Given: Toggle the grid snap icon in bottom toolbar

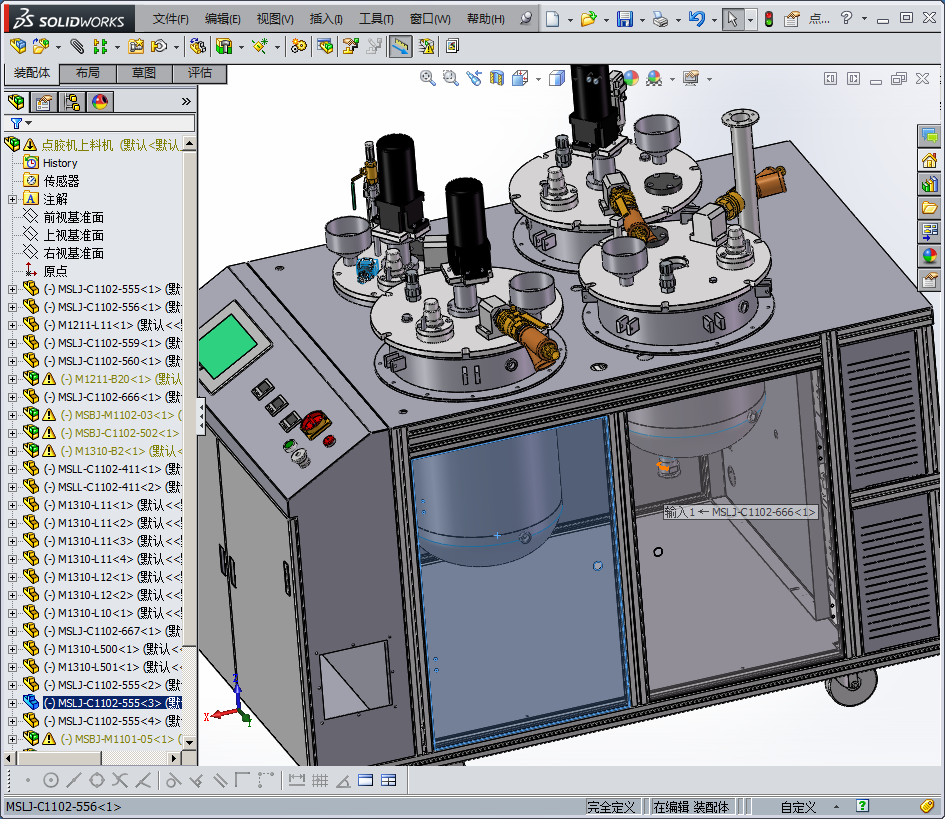Looking at the screenshot, I should [x=320, y=780].
